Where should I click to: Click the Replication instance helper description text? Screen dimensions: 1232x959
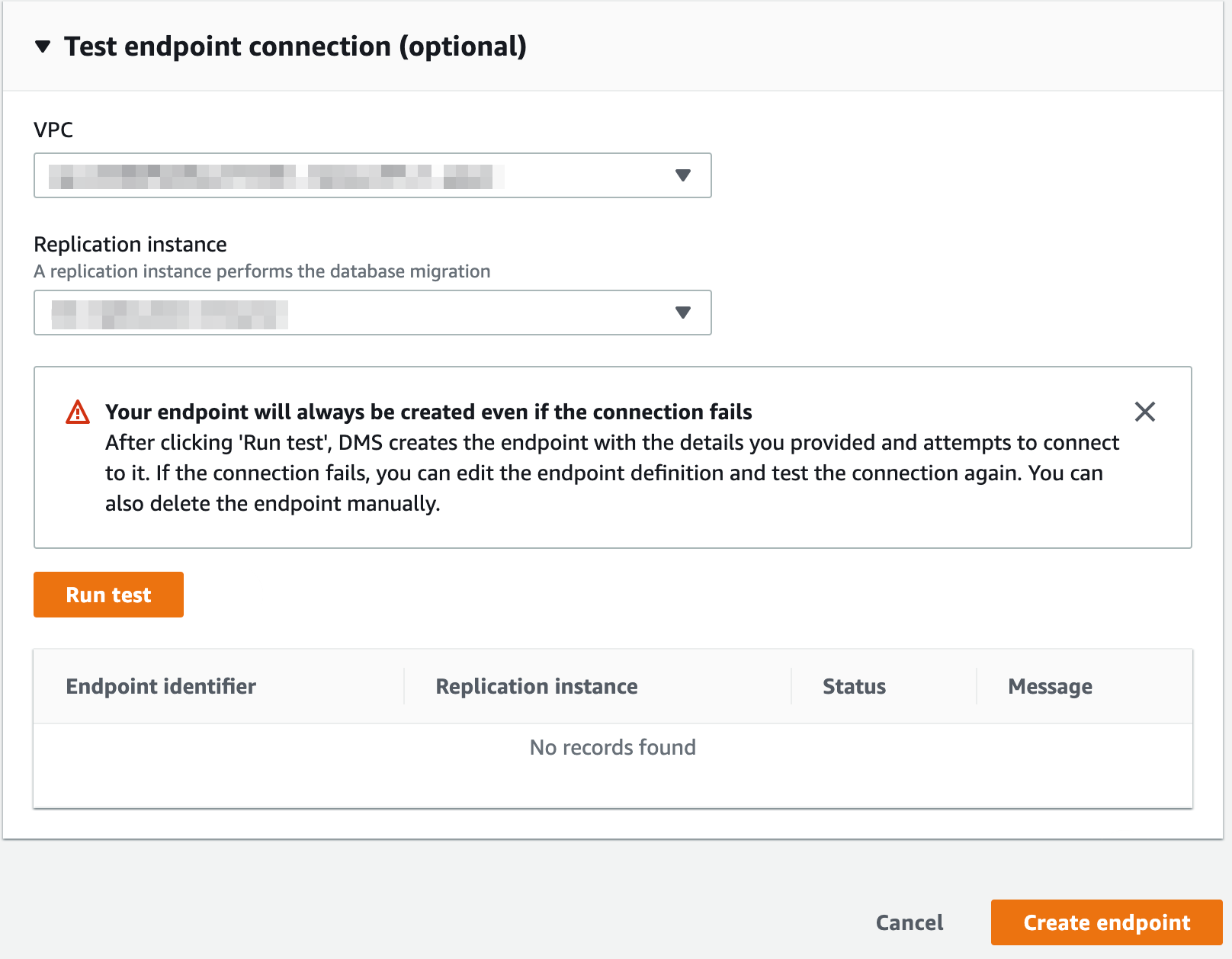tap(261, 271)
